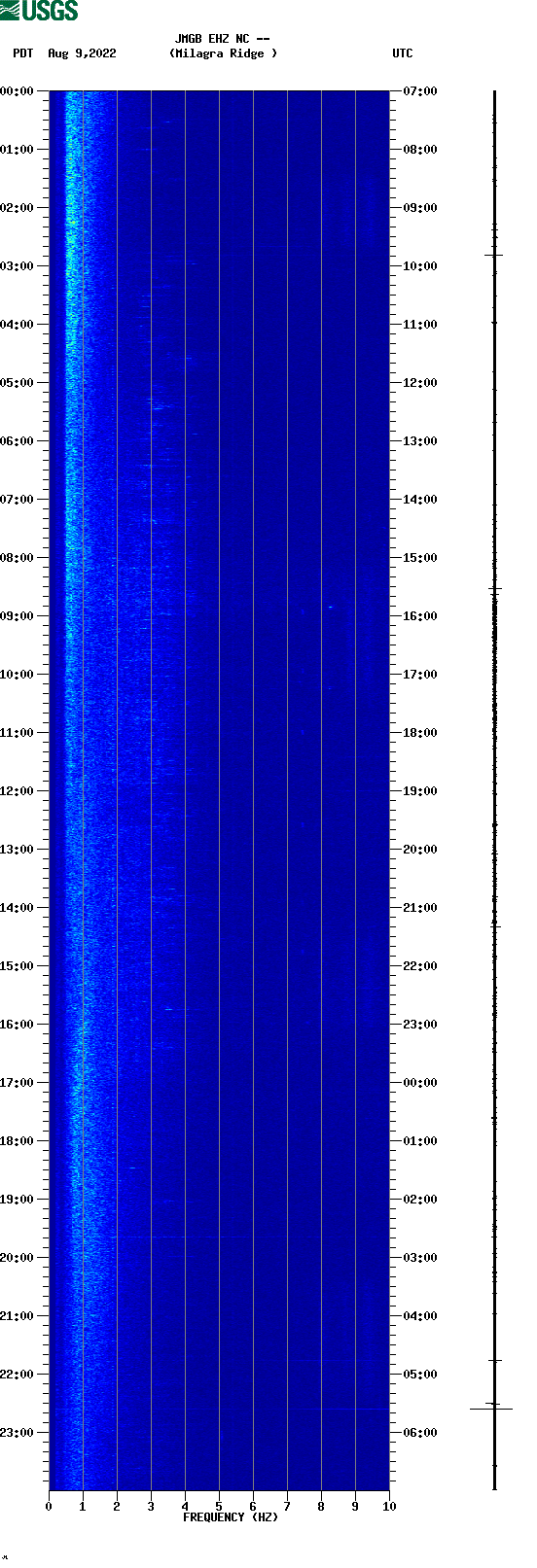Click the station title 'JMGB EHZ NC --'

point(223,39)
